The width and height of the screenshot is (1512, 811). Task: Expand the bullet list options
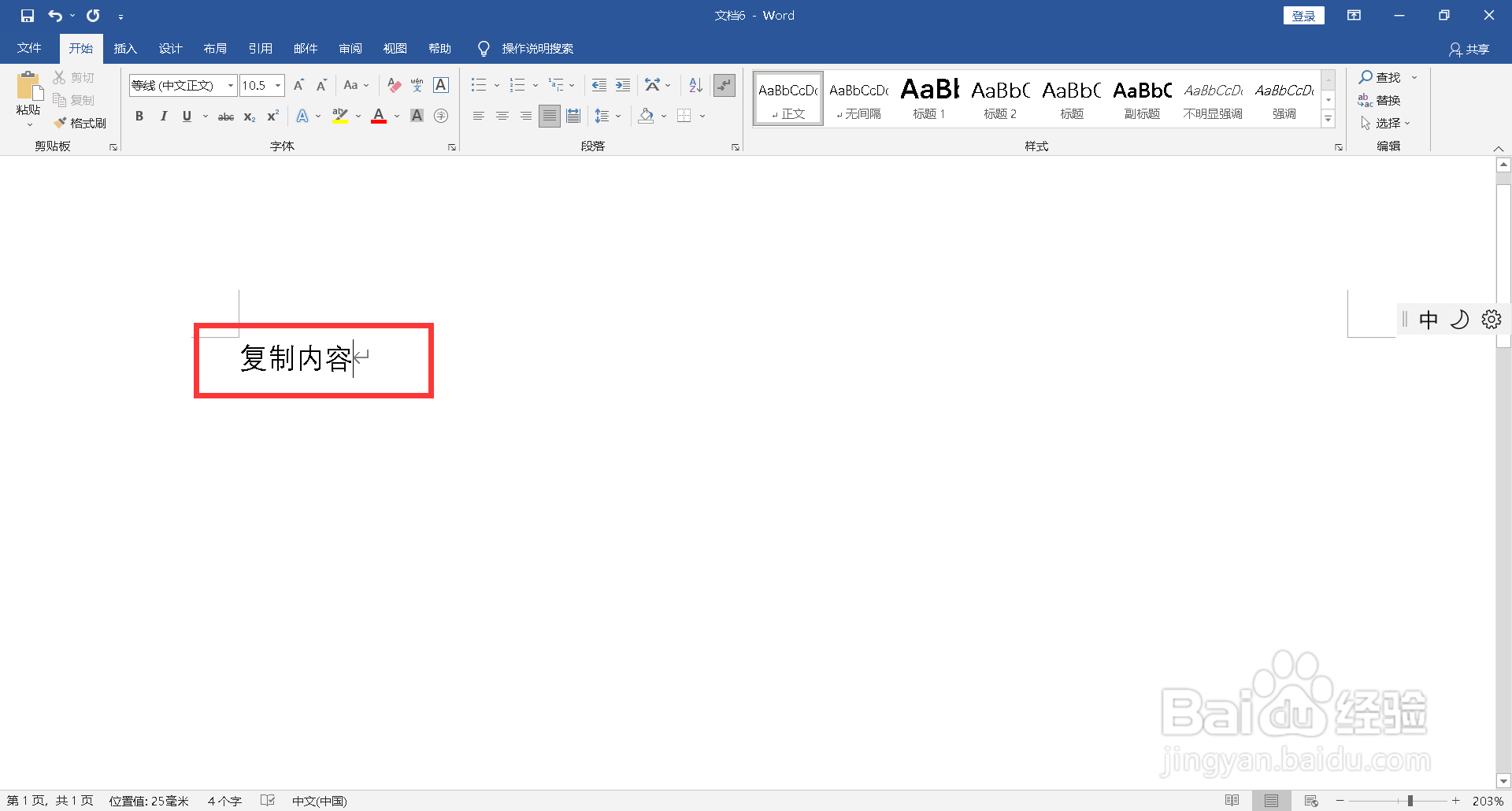(497, 85)
